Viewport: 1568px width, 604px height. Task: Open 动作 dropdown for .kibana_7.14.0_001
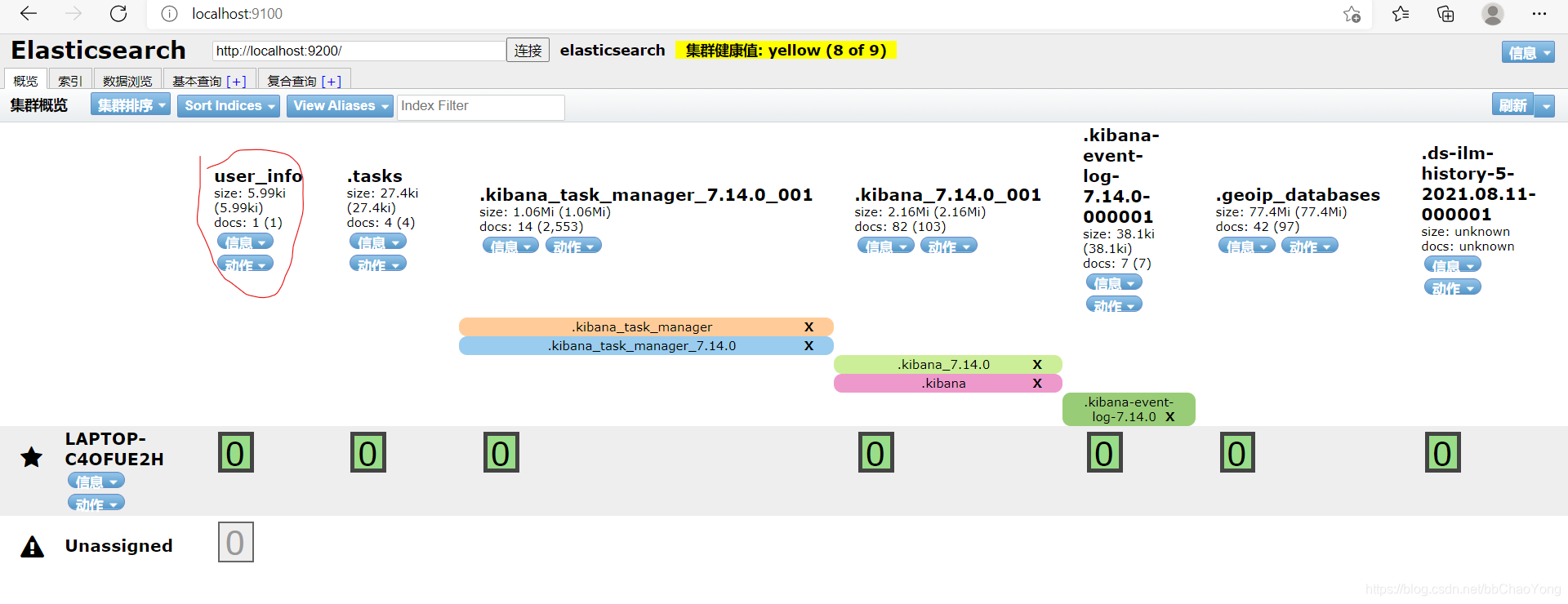[x=949, y=246]
